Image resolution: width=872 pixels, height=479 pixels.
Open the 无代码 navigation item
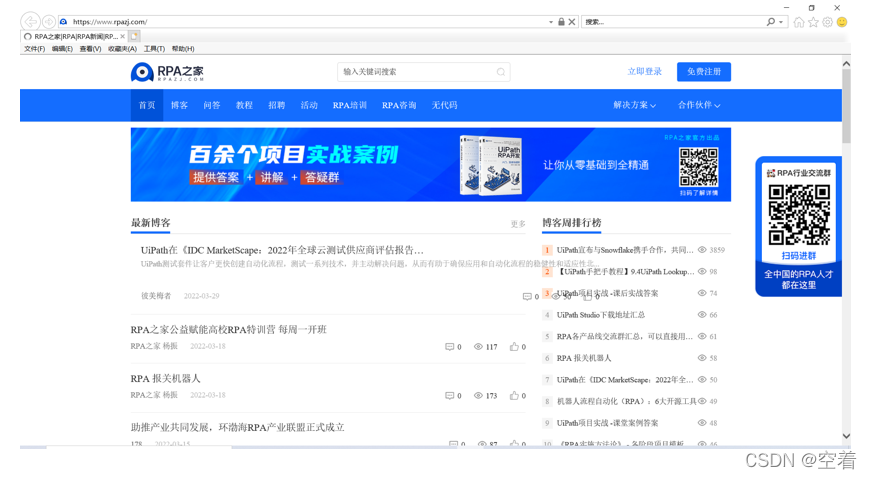click(x=444, y=105)
